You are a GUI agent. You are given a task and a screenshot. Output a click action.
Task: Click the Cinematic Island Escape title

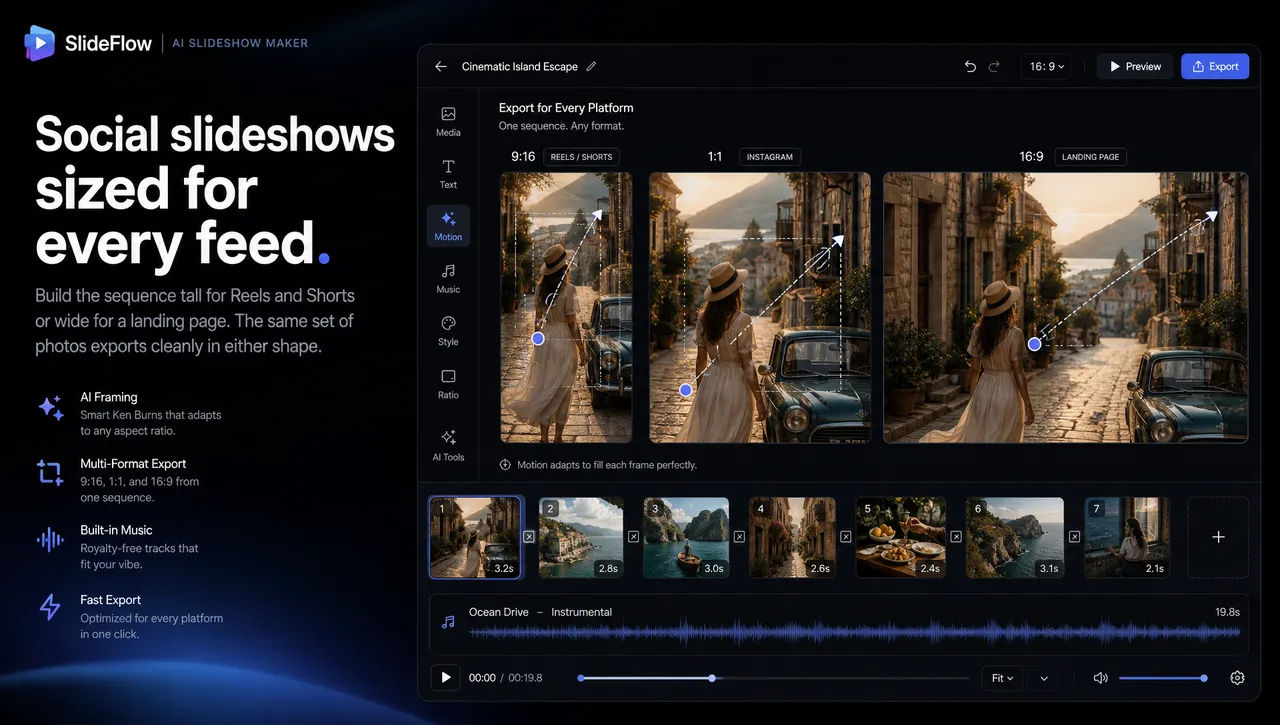pos(520,67)
